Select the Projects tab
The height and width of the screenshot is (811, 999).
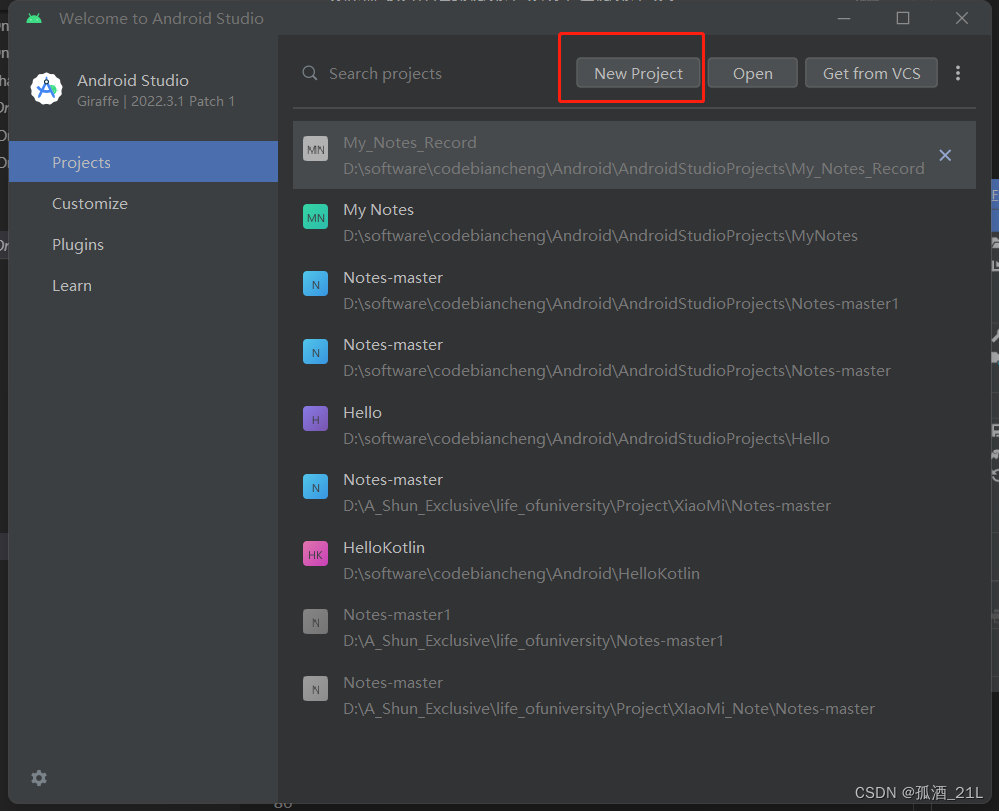[143, 162]
